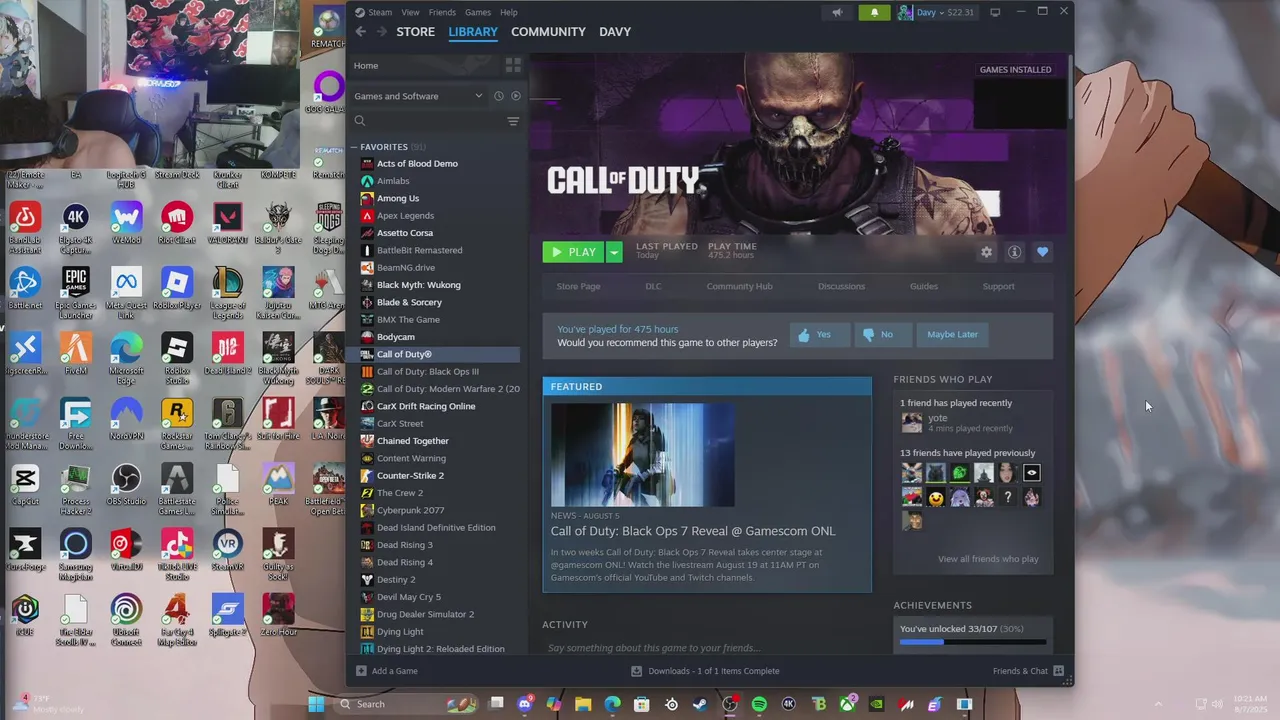
Task: Click the green PLAY button
Action: pyautogui.click(x=574, y=252)
